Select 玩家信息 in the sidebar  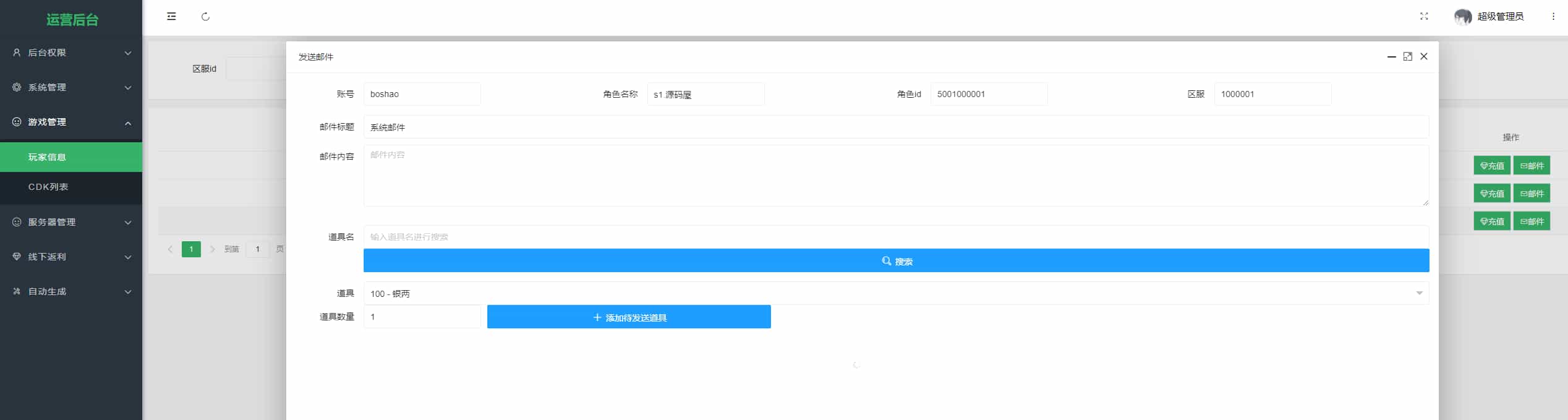tap(47, 157)
